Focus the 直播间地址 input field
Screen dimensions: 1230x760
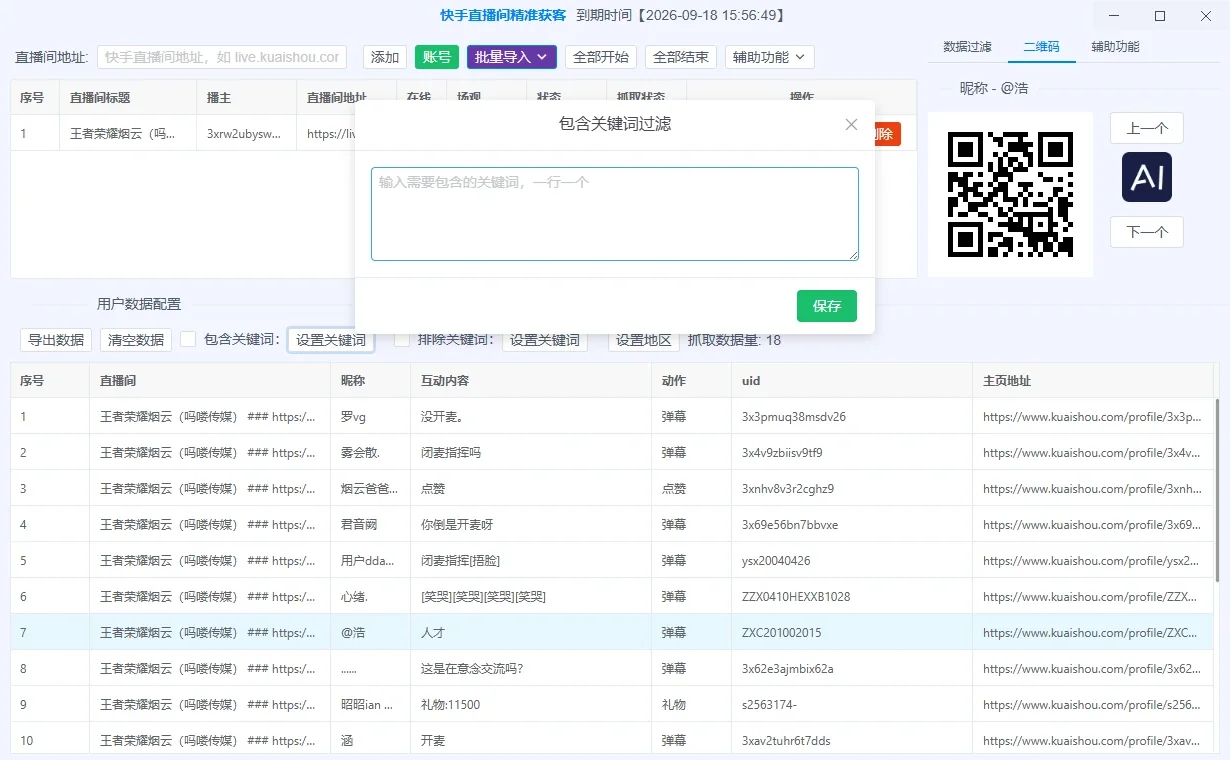222,57
